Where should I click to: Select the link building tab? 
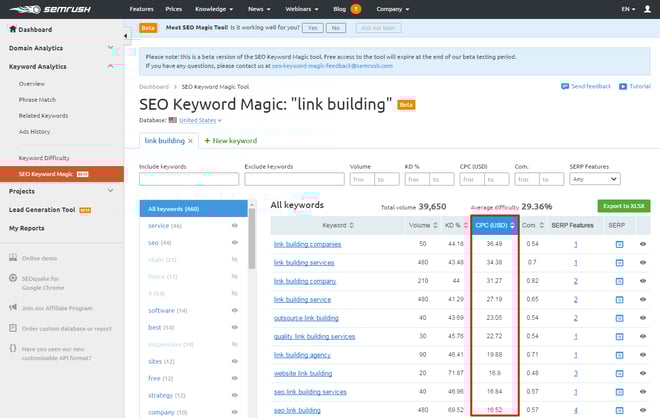tap(165, 141)
